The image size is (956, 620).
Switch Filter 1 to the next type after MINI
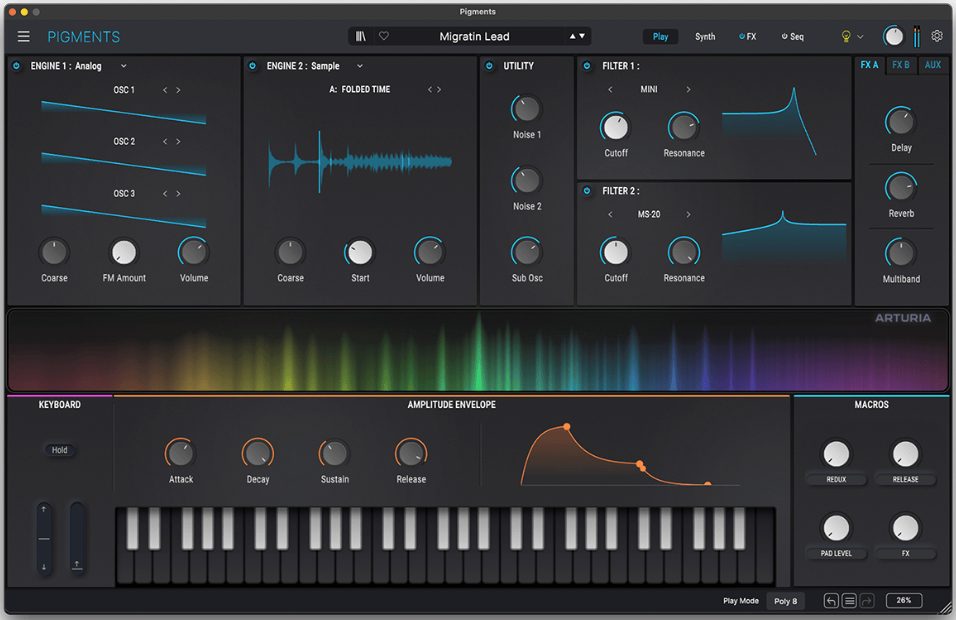688,90
